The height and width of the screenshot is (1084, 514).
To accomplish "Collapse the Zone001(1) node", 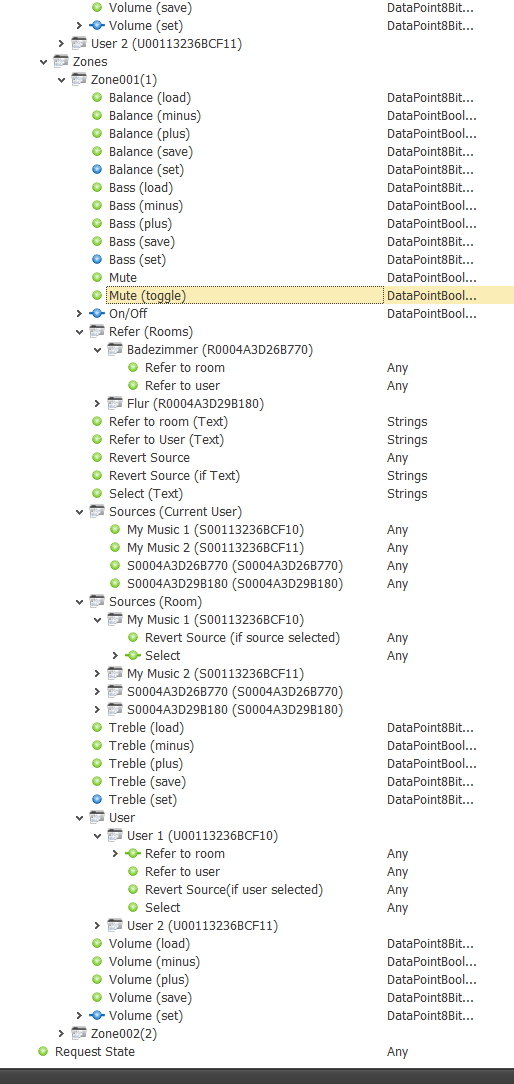I will coord(62,80).
